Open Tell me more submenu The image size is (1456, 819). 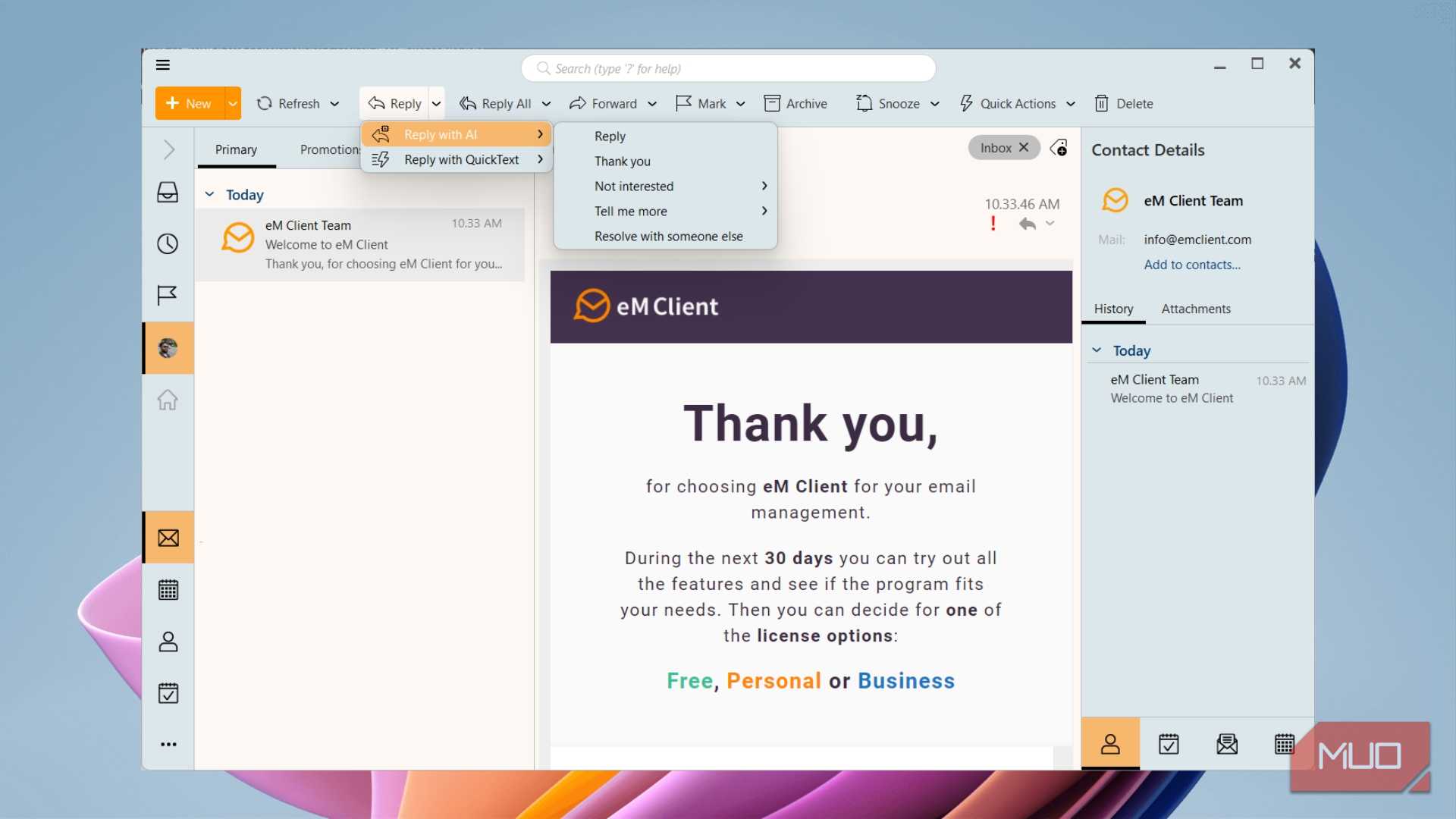point(666,212)
